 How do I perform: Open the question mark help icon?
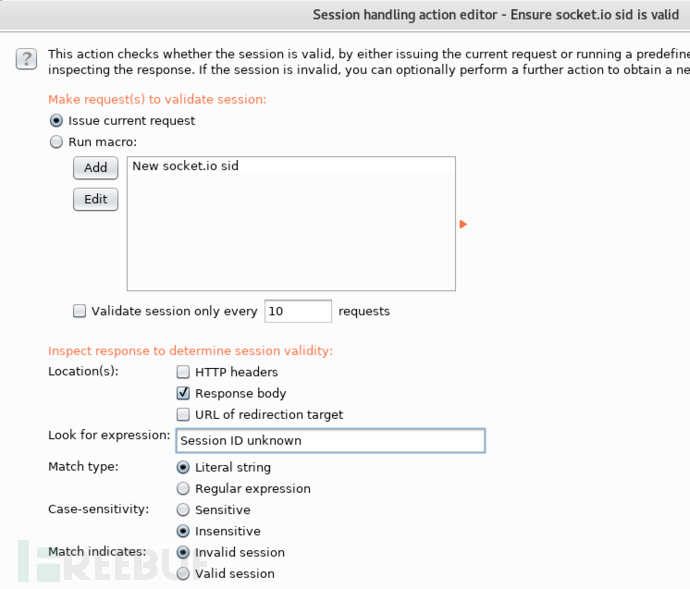(x=26, y=59)
